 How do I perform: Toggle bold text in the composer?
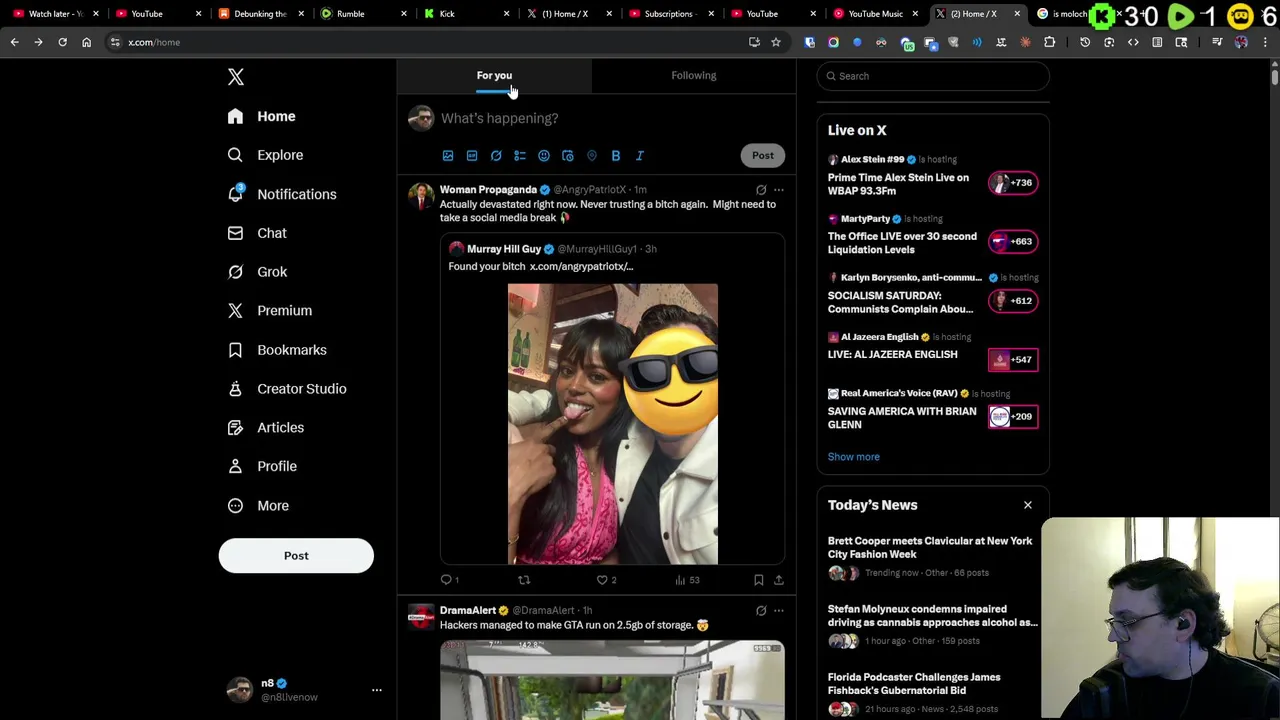[616, 156]
